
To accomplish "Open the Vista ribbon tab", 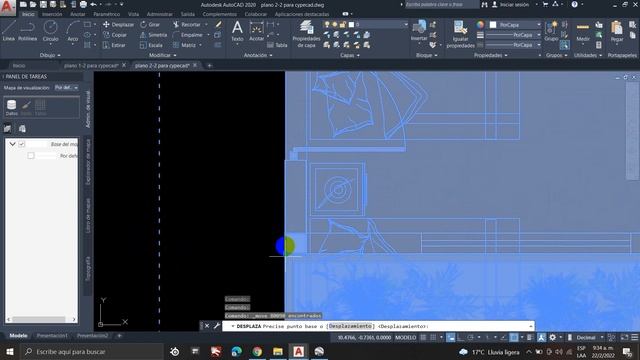I will pos(133,14).
